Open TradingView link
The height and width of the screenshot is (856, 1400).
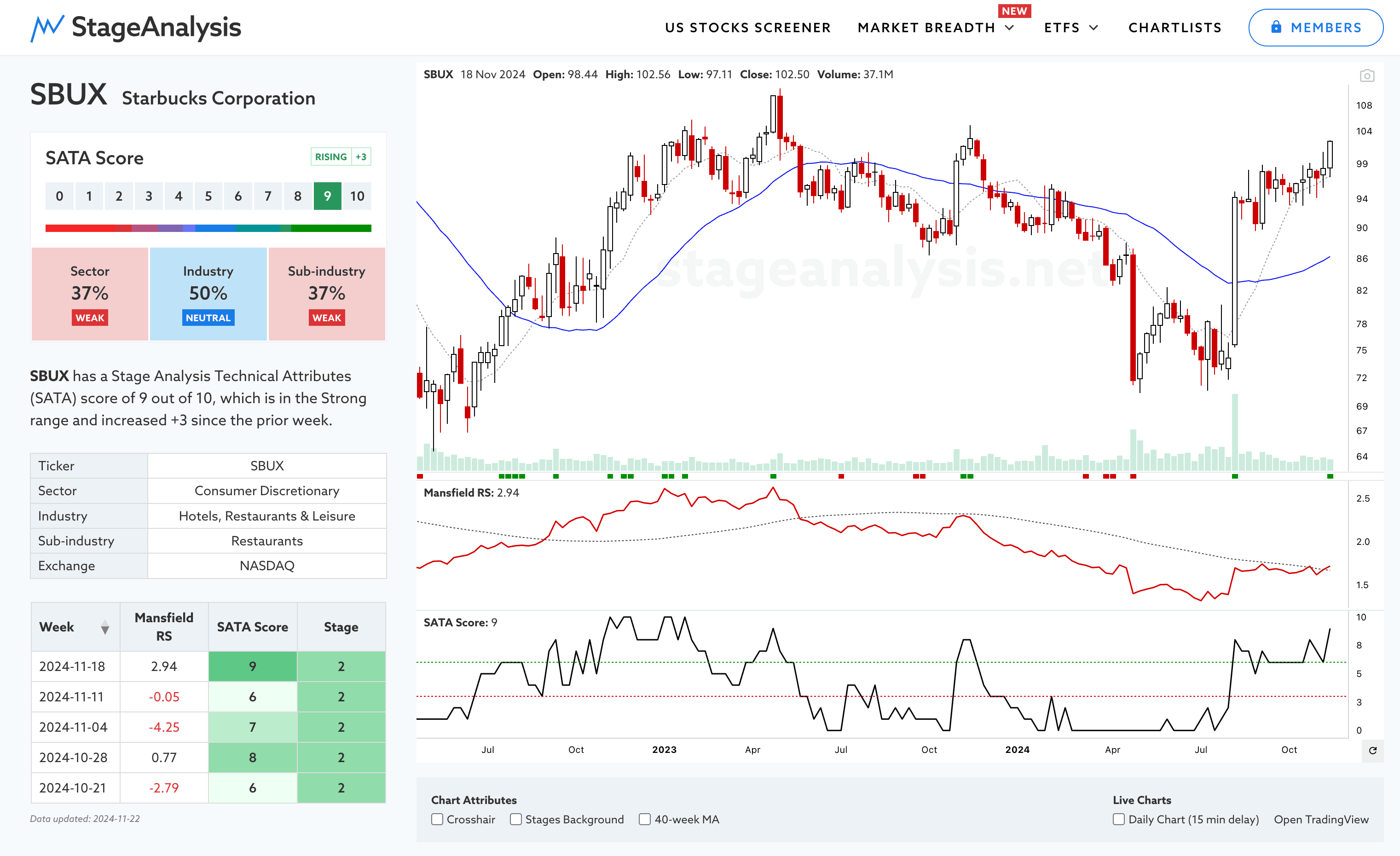tap(1321, 819)
